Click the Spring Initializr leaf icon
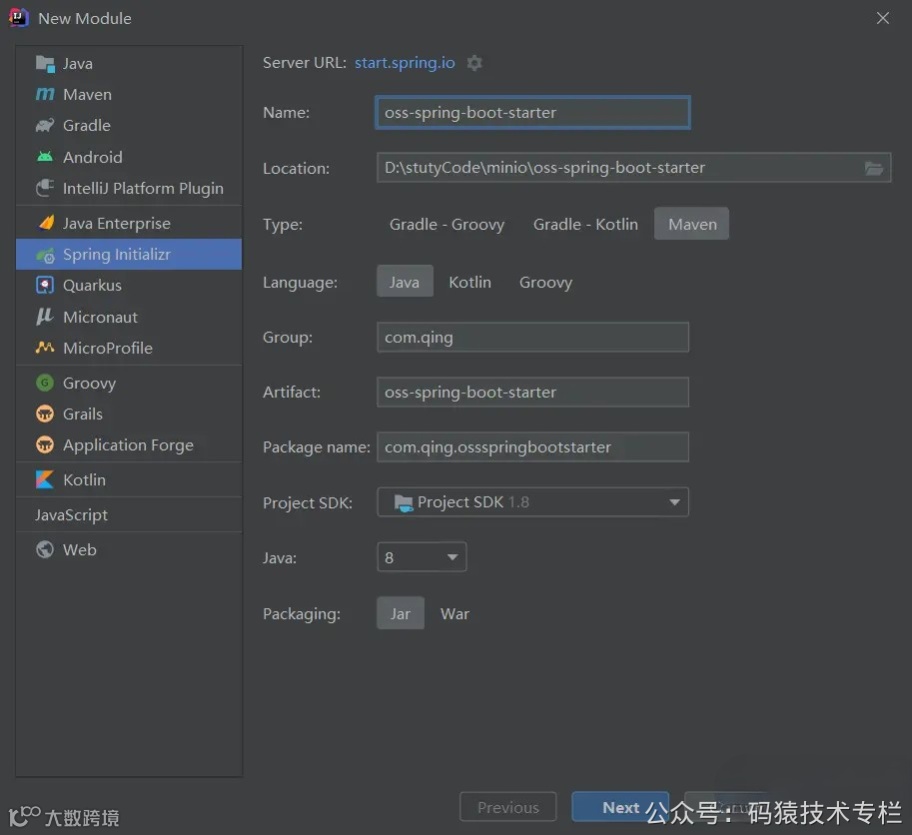This screenshot has height=835, width=912. (x=45, y=255)
